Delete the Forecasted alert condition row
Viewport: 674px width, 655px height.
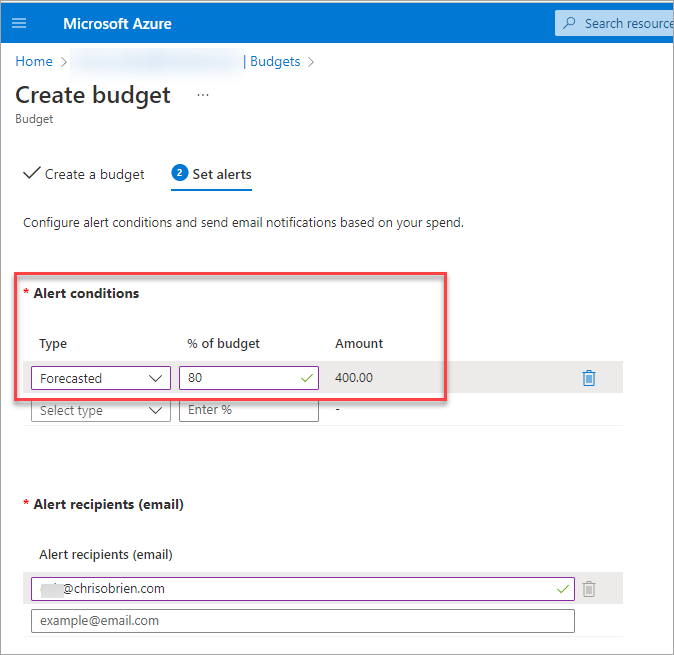click(589, 378)
